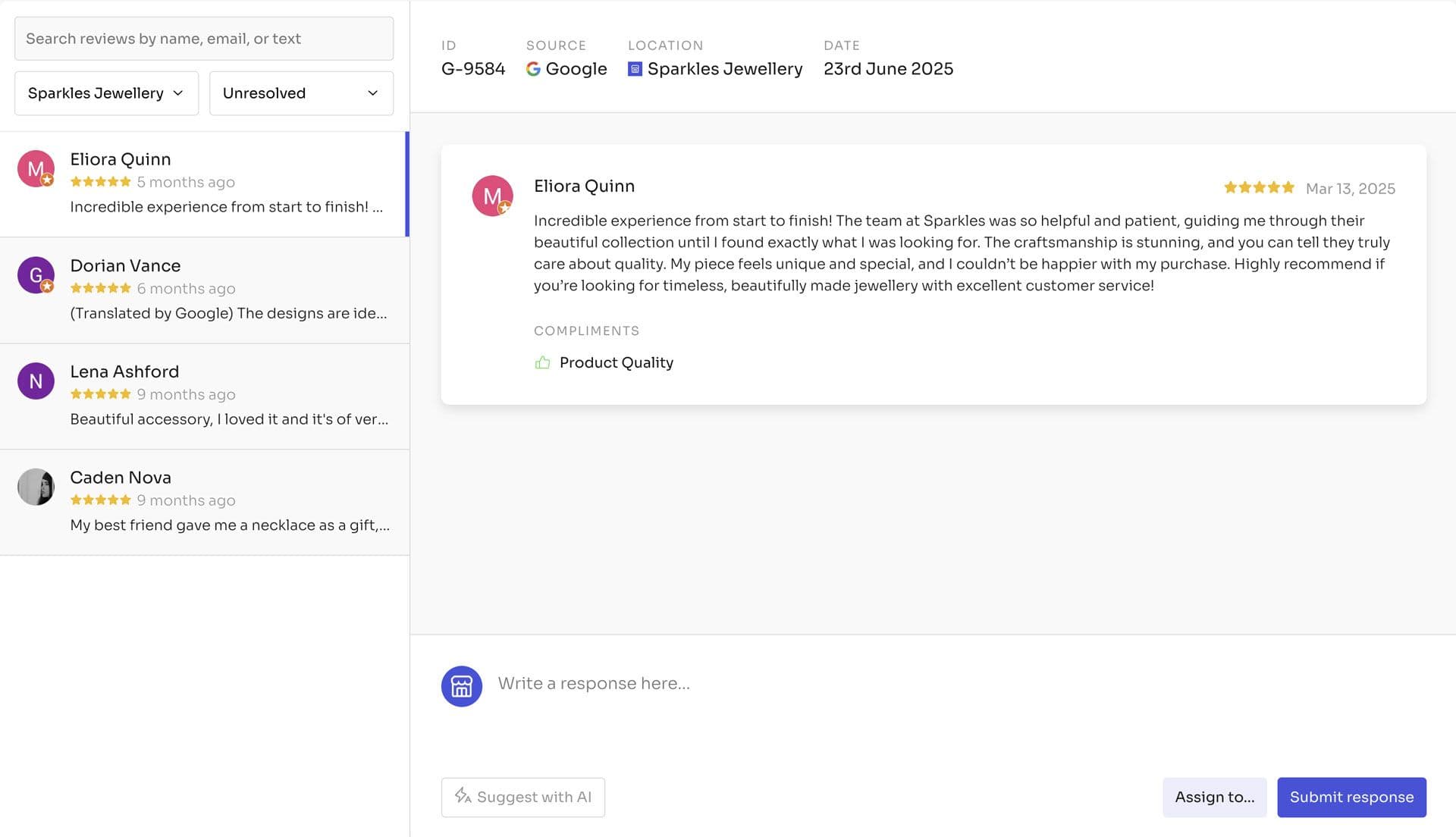Open Lena Ashford's review
This screenshot has width=1456, height=837.
coord(227,396)
